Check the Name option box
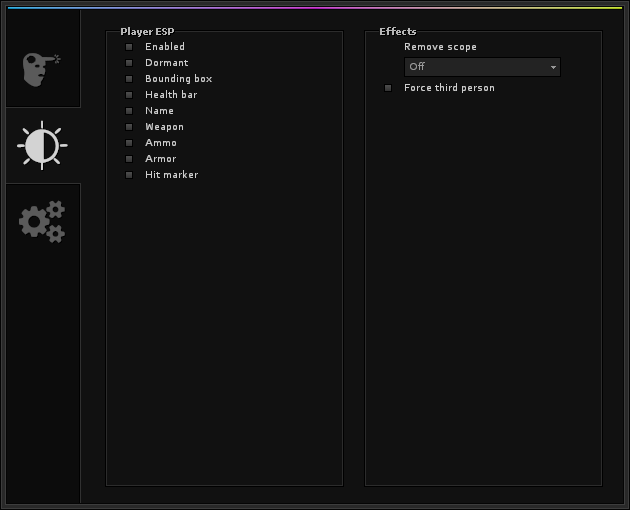 (x=129, y=111)
